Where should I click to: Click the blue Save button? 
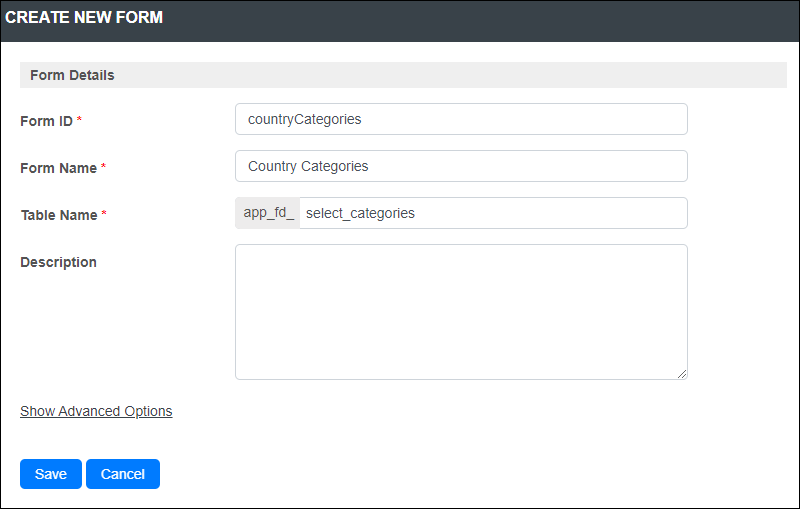pyautogui.click(x=51, y=474)
